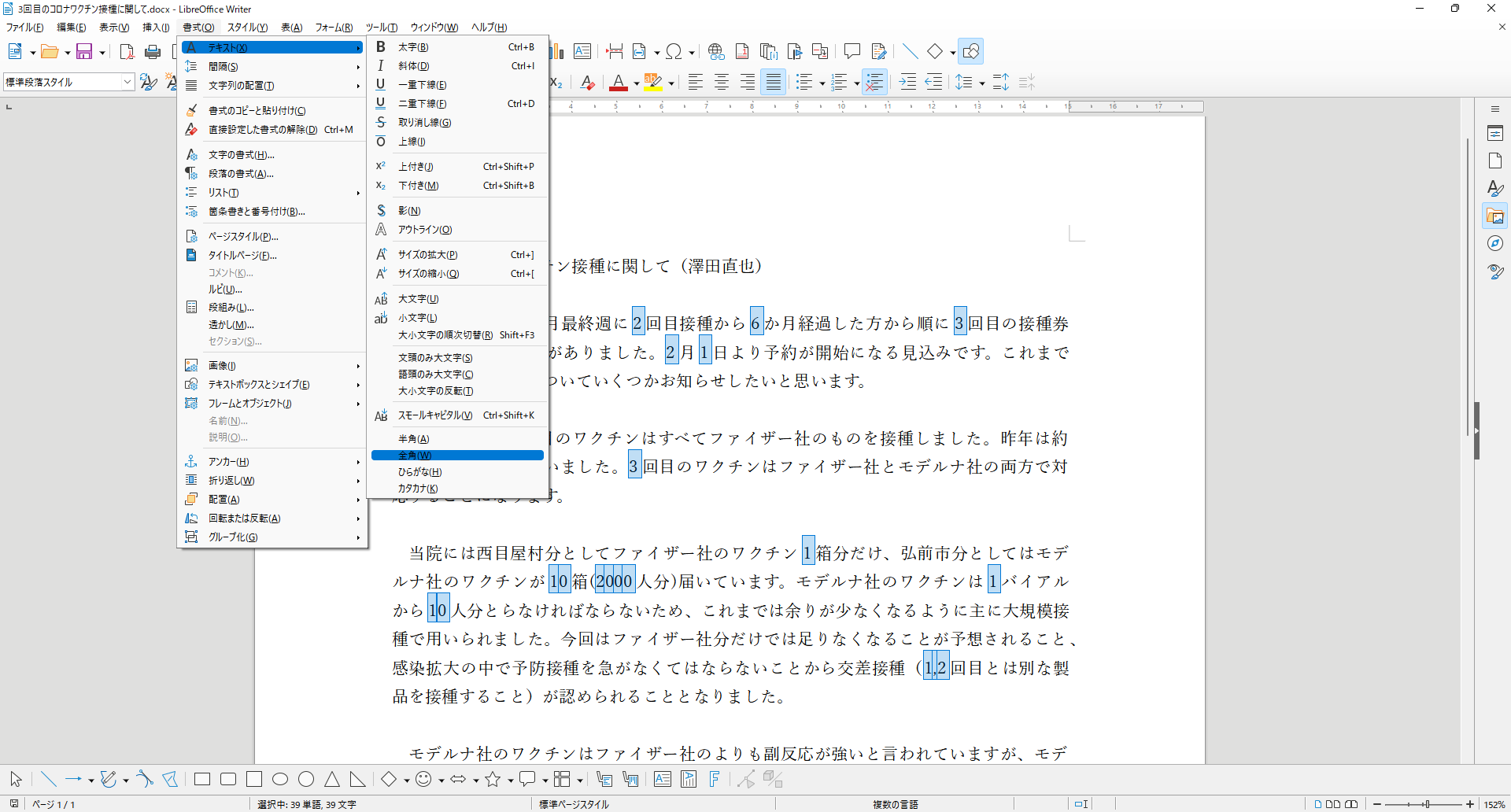Expand the アンカー(H) submenu
The image size is (1511, 812).
click(272, 461)
